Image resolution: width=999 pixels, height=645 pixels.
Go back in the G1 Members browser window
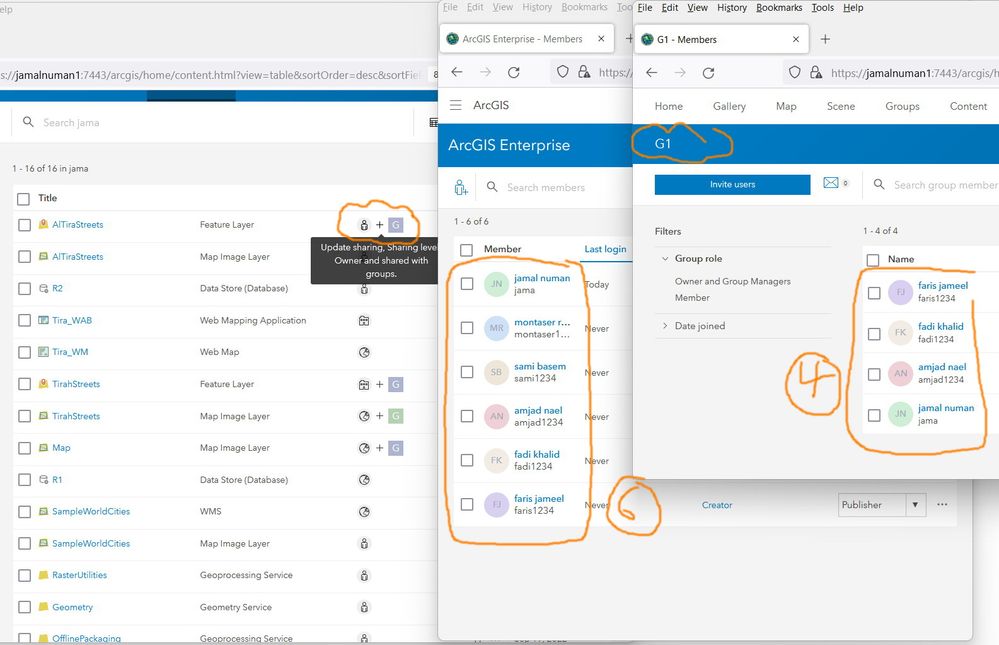(651, 73)
